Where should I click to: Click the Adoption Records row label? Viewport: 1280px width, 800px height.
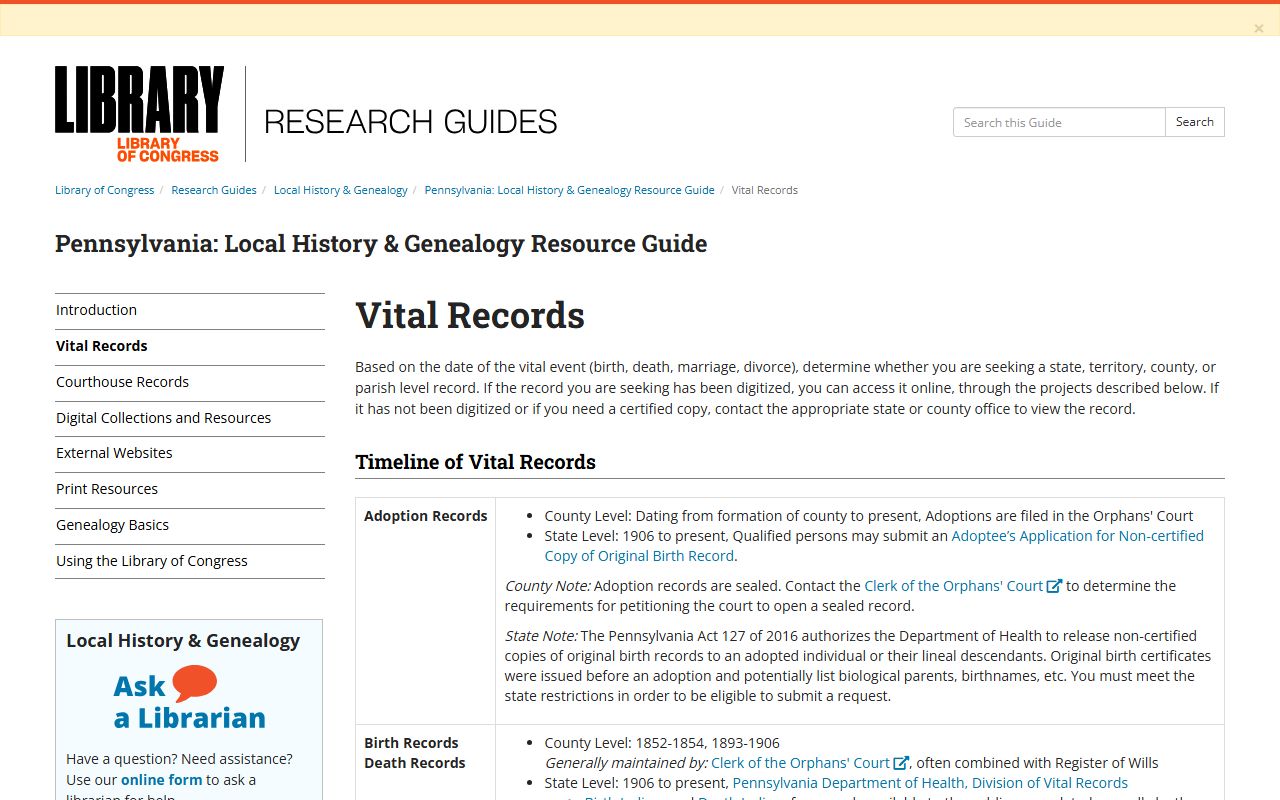[x=425, y=516]
